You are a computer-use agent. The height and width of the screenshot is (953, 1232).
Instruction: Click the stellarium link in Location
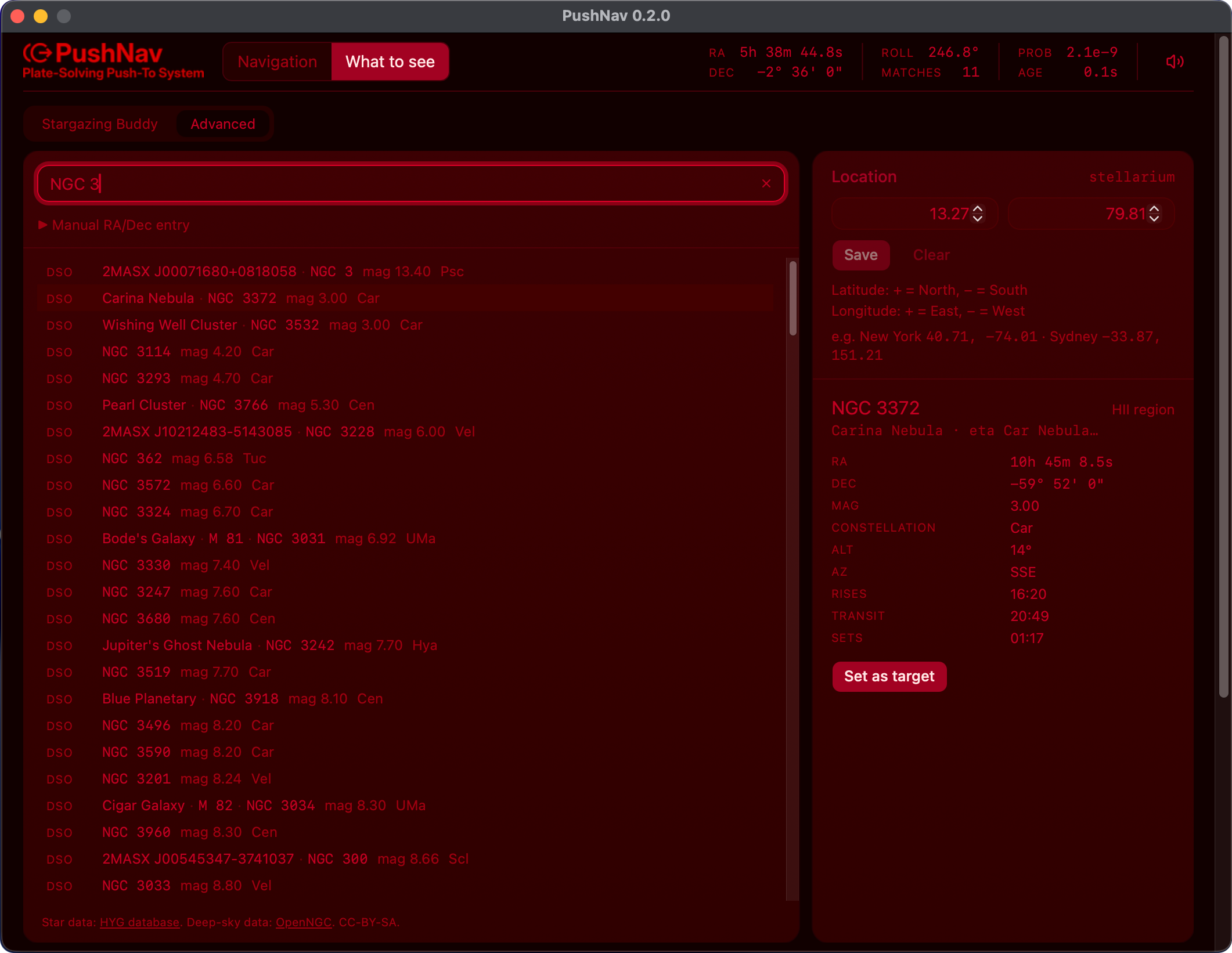point(1132,177)
